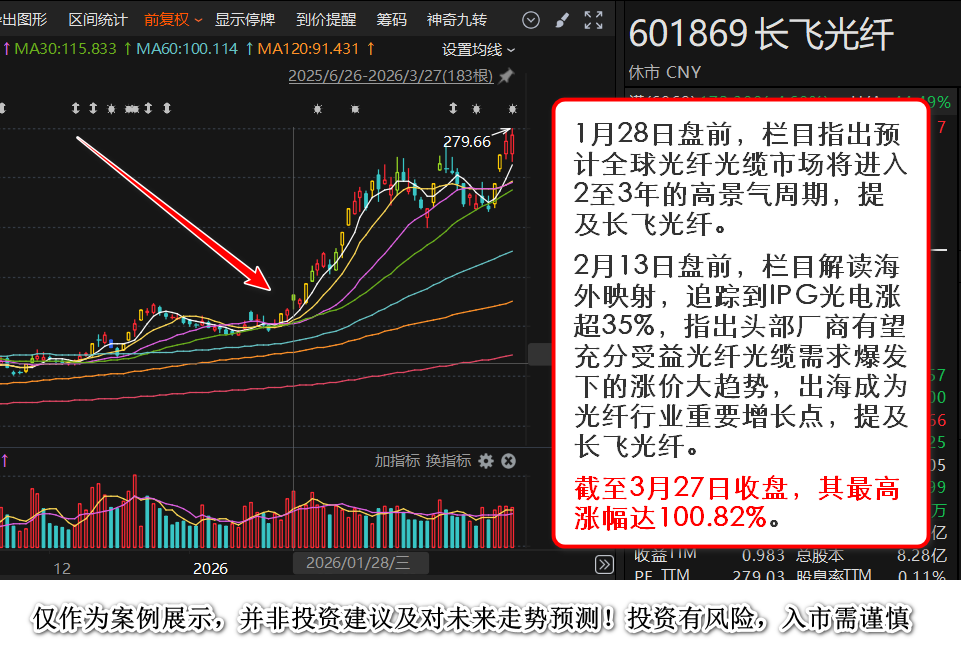This screenshot has width=961, height=658.
Task: Toggle the 筹码 chip distribution view
Action: pos(391,20)
